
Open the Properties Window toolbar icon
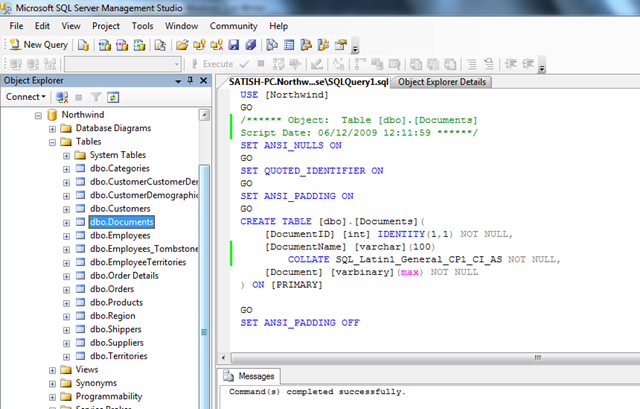click(x=340, y=45)
